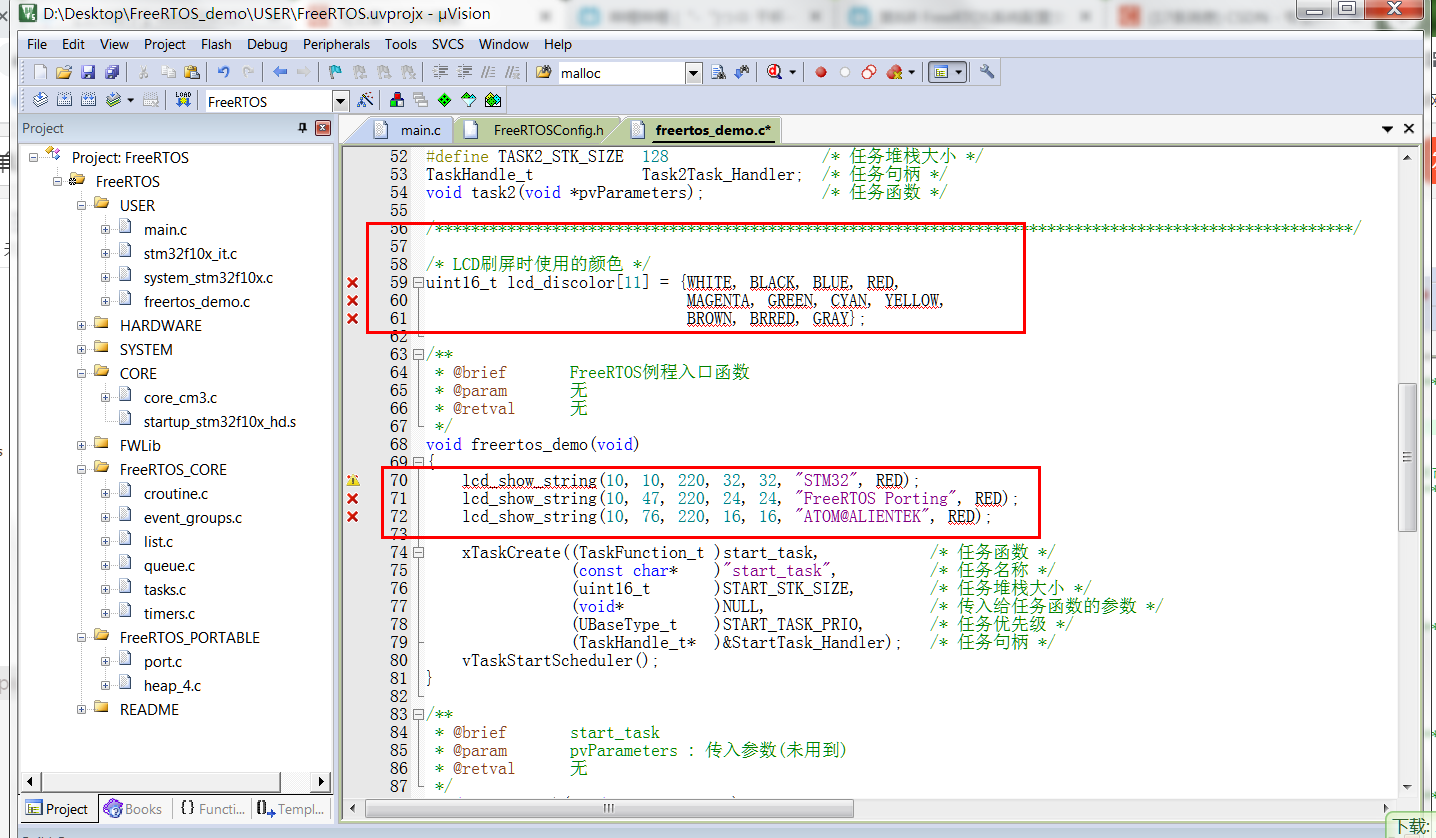Insert a bookmark with flag icon
Viewport: 1436px width, 838px height.
[x=336, y=72]
